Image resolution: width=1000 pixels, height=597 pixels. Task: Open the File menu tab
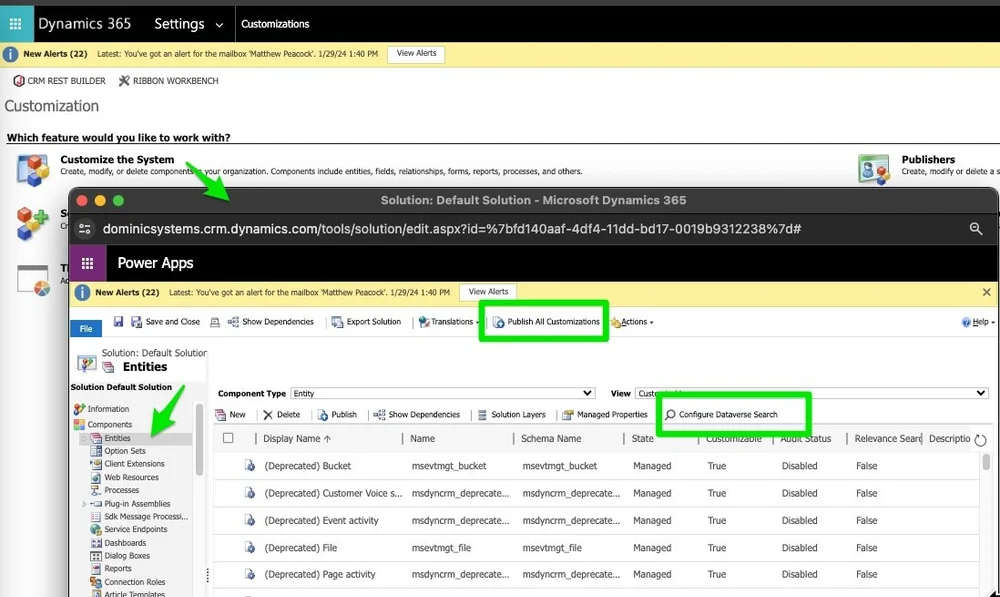[x=86, y=328]
